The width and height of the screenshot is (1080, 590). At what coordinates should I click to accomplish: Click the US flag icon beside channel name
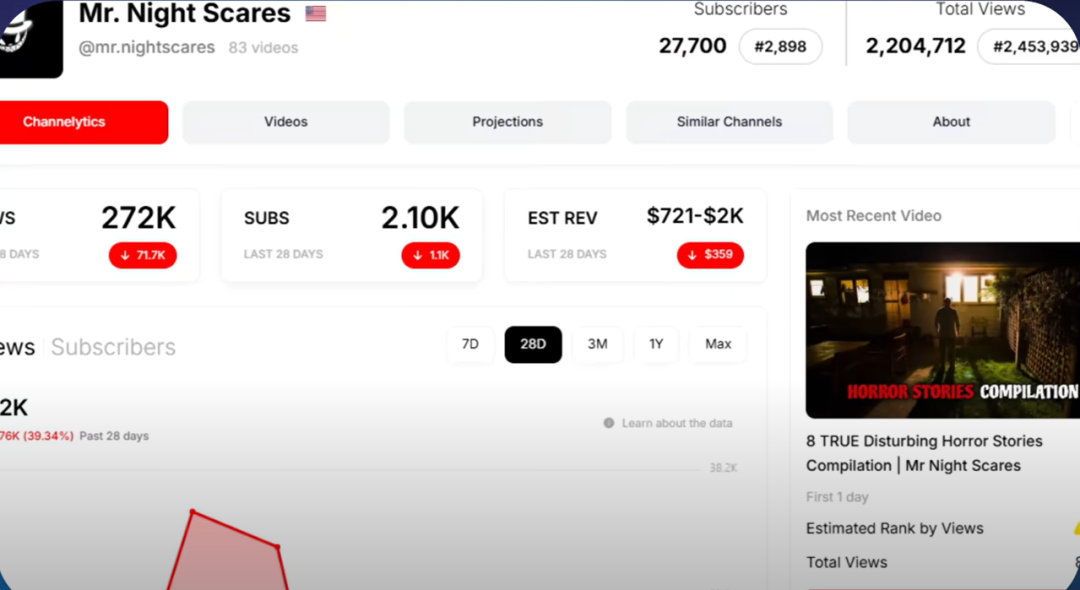click(316, 14)
